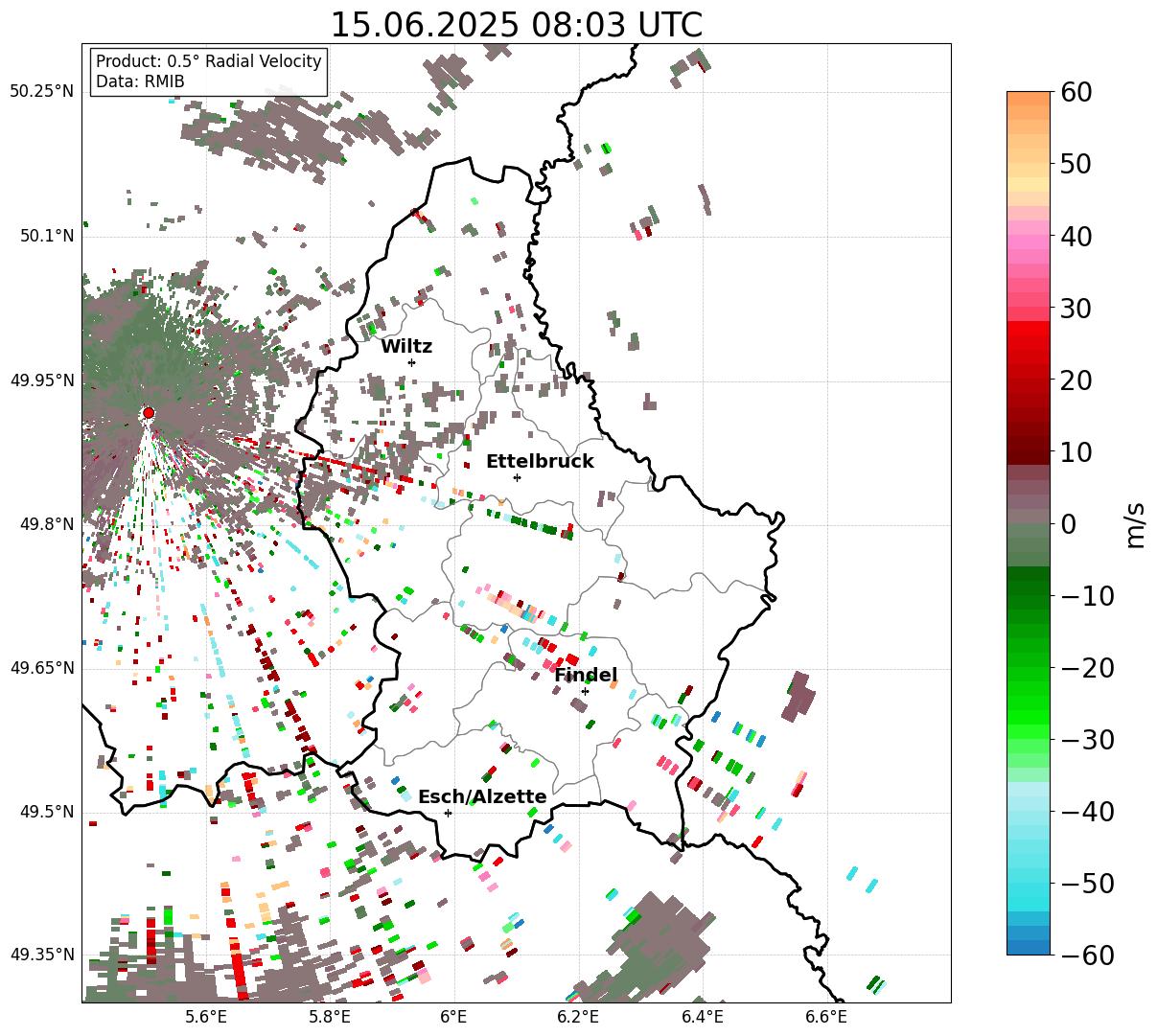Click the colorbar −30 tick label

[x=1087, y=740]
